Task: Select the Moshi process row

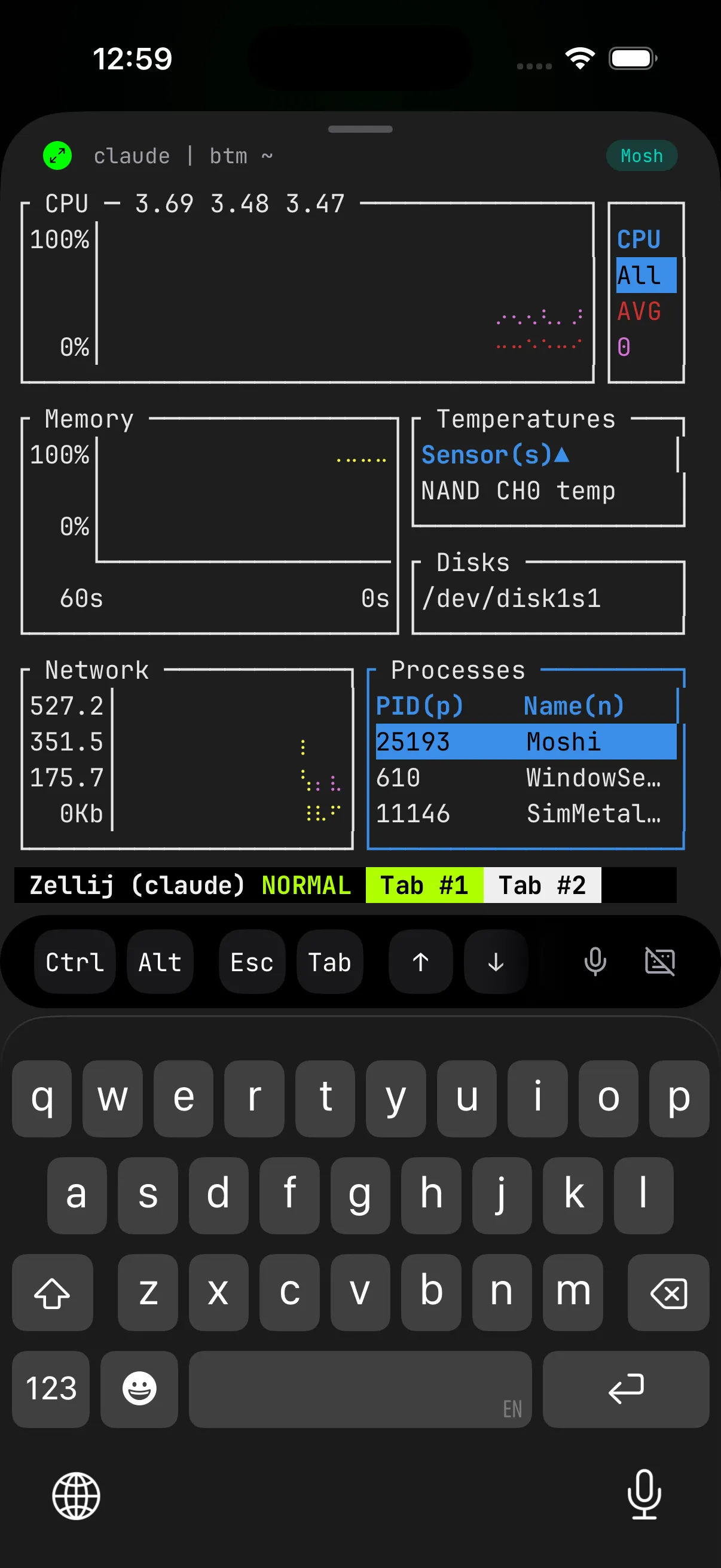Action: [526, 742]
